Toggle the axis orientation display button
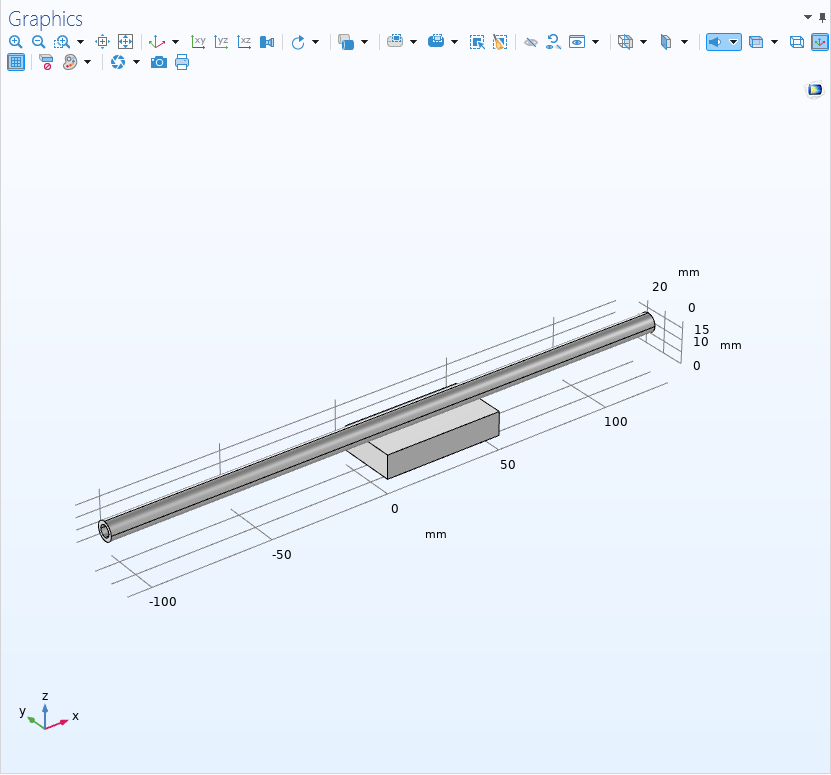This screenshot has height=775, width=831. coord(819,42)
